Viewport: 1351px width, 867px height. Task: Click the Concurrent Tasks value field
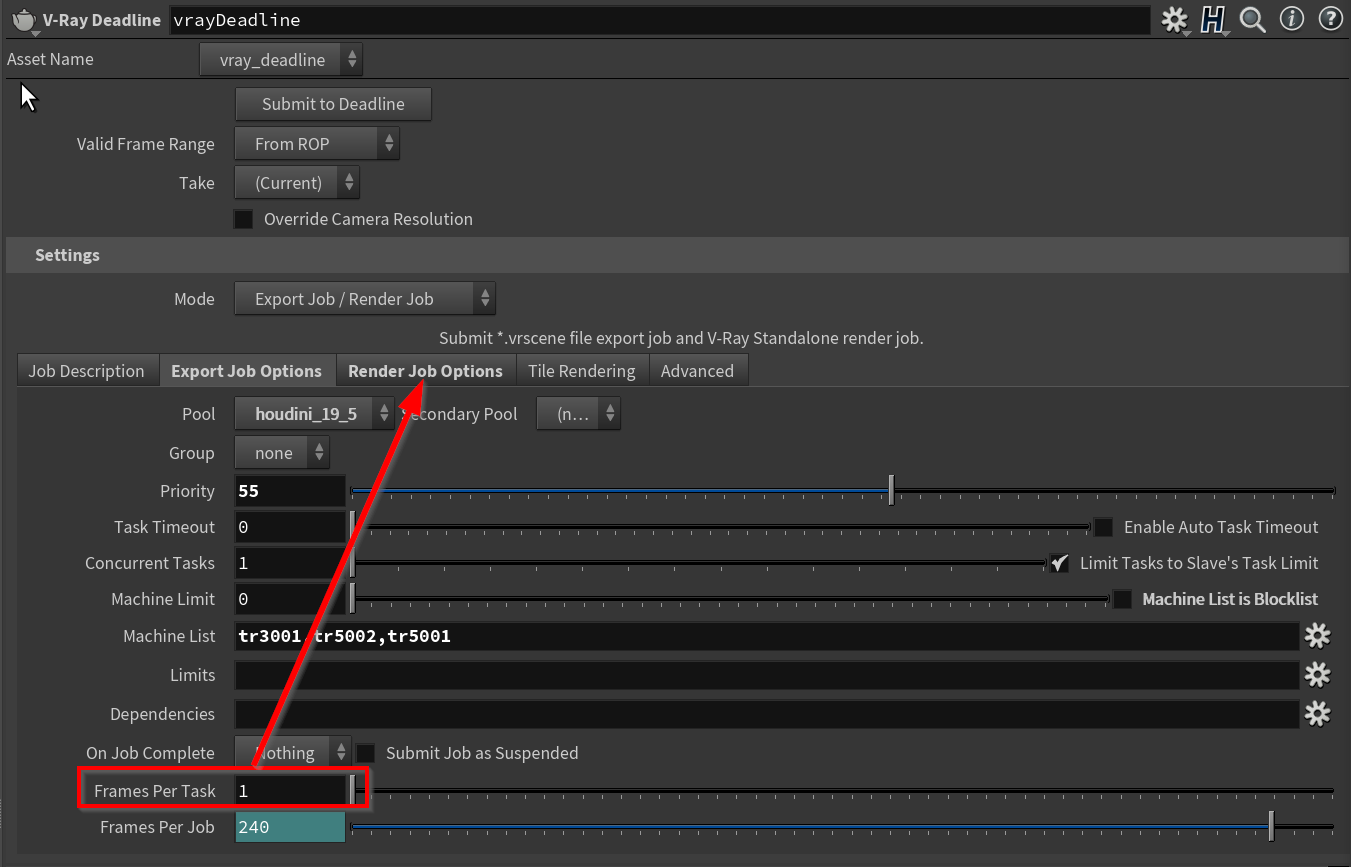pyautogui.click(x=290, y=563)
